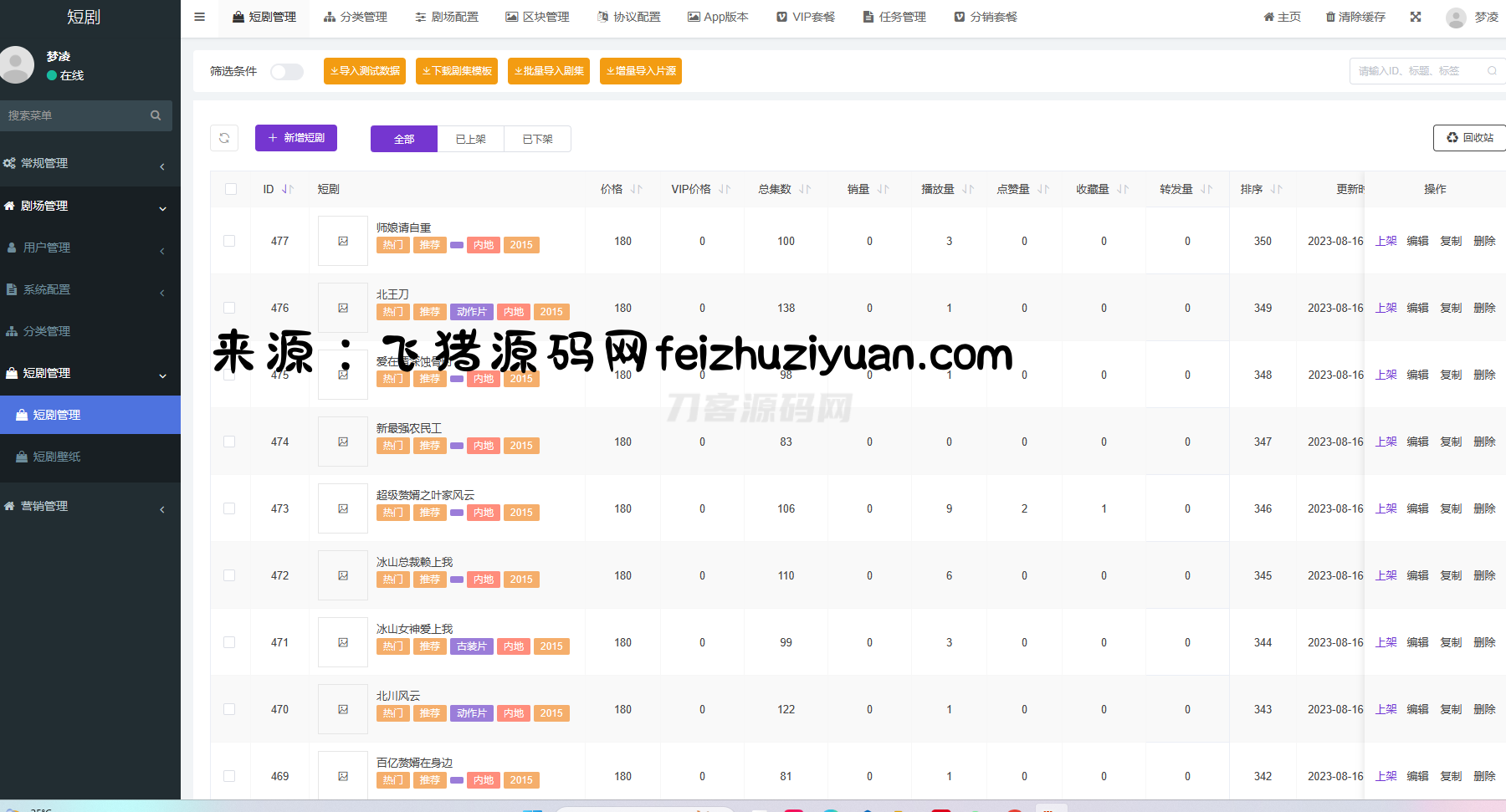1506x812 pixels.
Task: Collapse the 剧场管理 sidebar menu
Action: (84, 206)
